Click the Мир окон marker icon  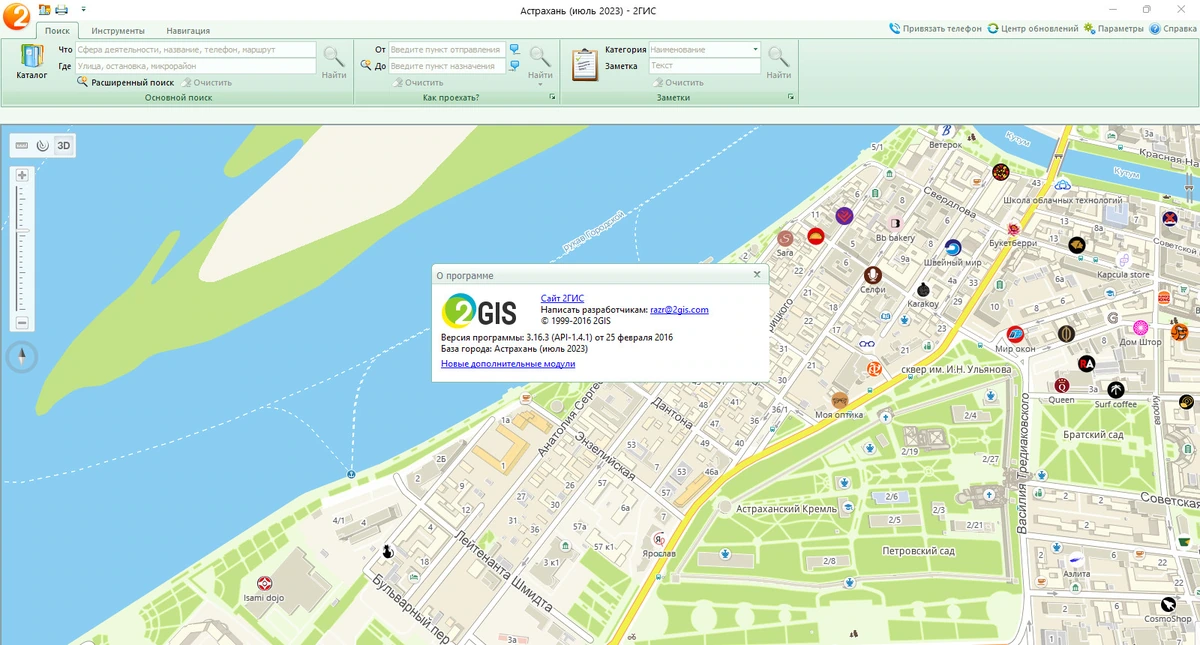point(1015,335)
